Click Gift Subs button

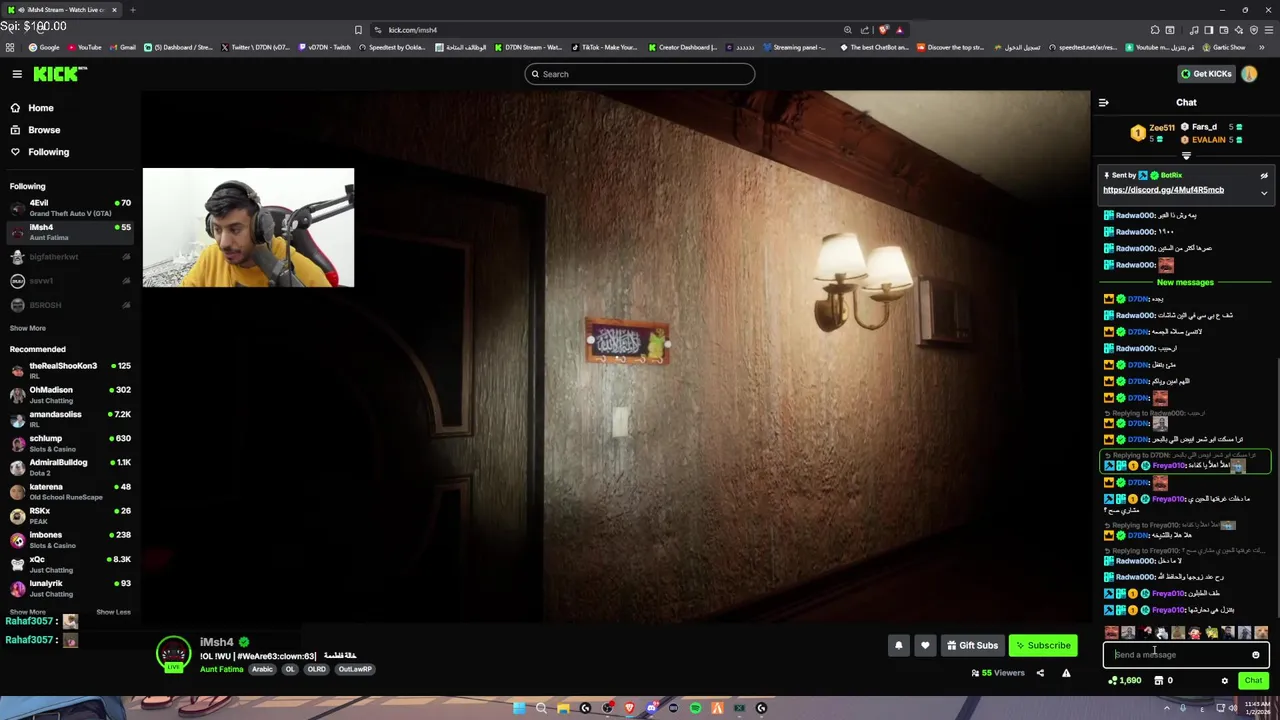972,645
